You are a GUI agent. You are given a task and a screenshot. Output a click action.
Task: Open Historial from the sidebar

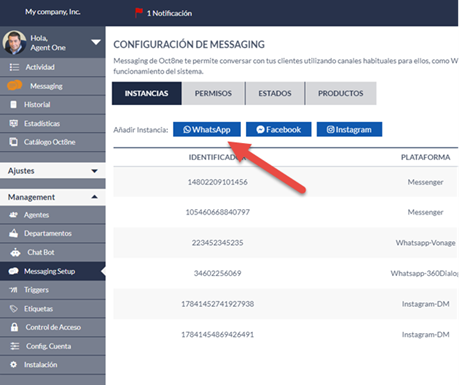coord(53,105)
